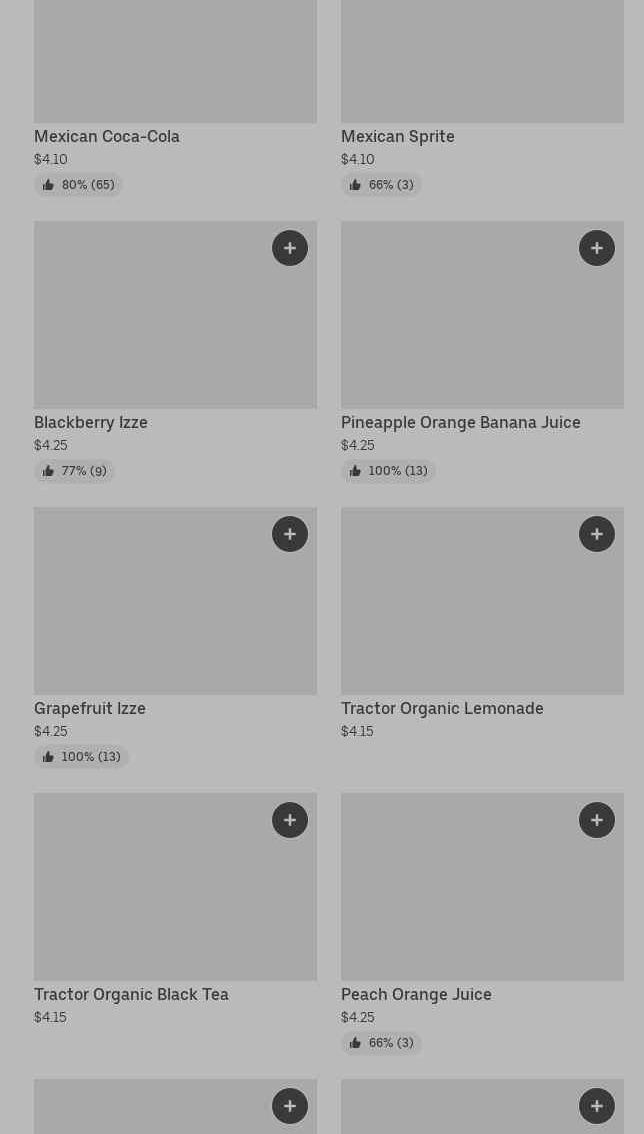
Task: Add Peach Orange Juice to cart
Action: coord(597,820)
